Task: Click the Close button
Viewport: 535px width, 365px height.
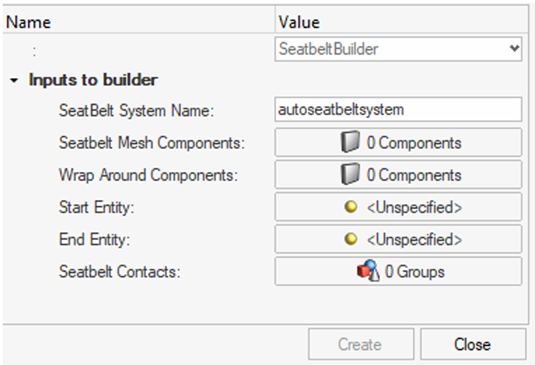Action: pos(473,344)
